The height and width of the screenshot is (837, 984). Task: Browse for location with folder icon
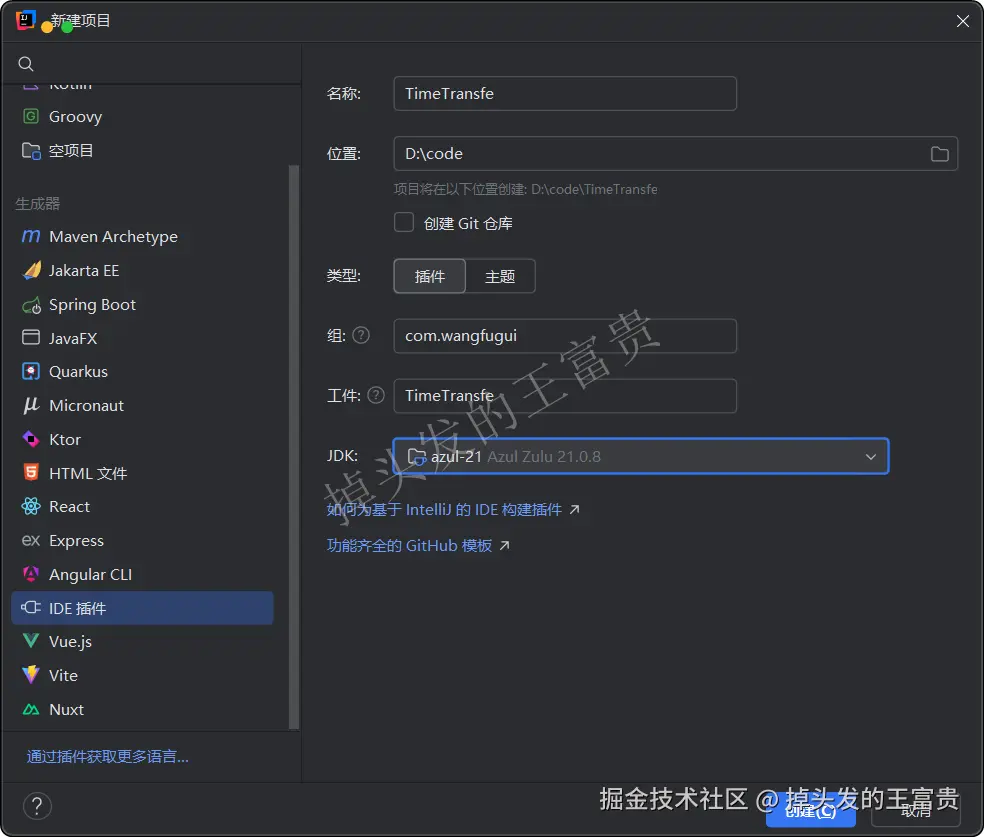point(939,154)
